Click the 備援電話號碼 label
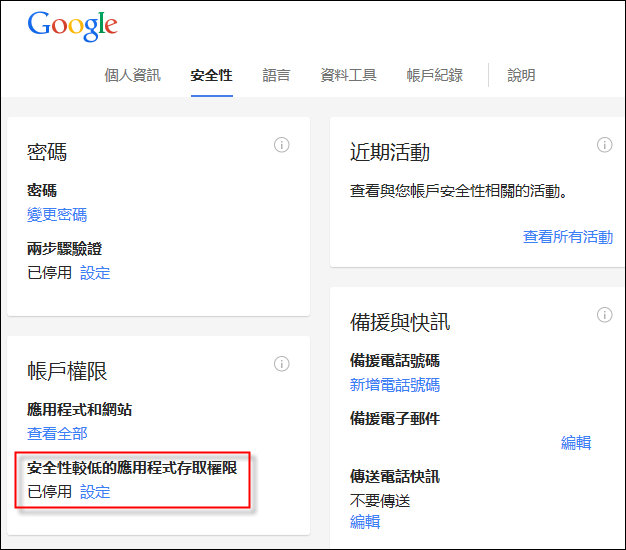This screenshot has height=550, width=626. (x=395, y=360)
